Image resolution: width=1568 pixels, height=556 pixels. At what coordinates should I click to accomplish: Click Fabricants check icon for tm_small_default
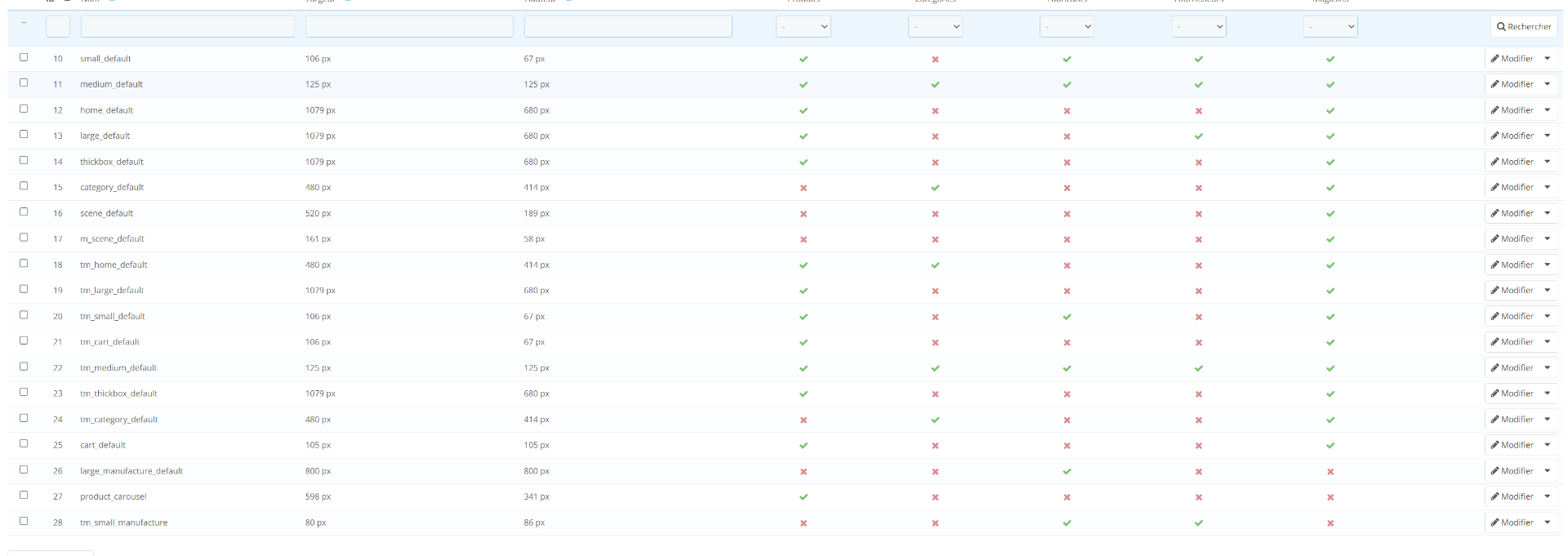[1067, 317]
